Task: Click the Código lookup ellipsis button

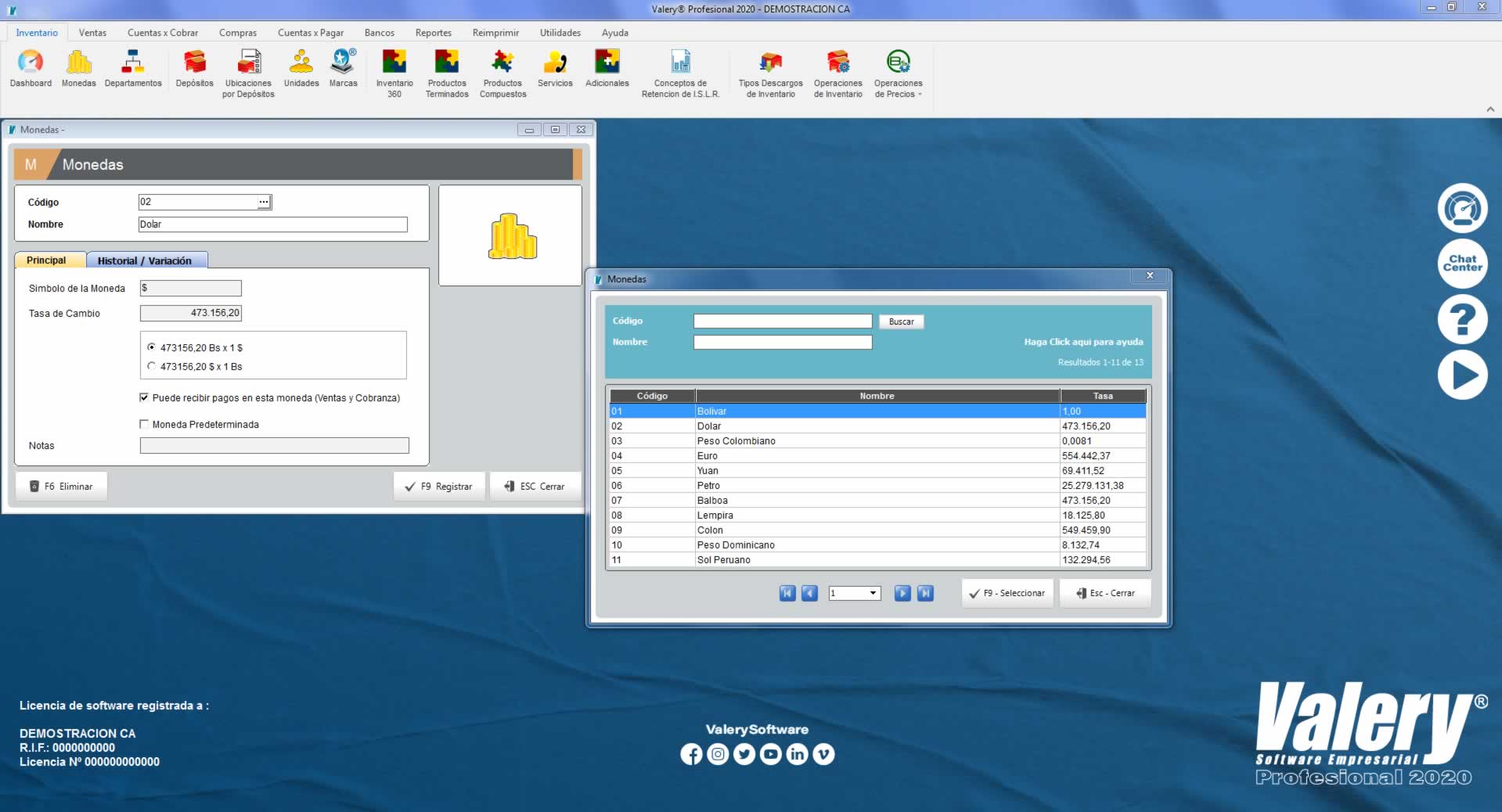Action: point(264,202)
